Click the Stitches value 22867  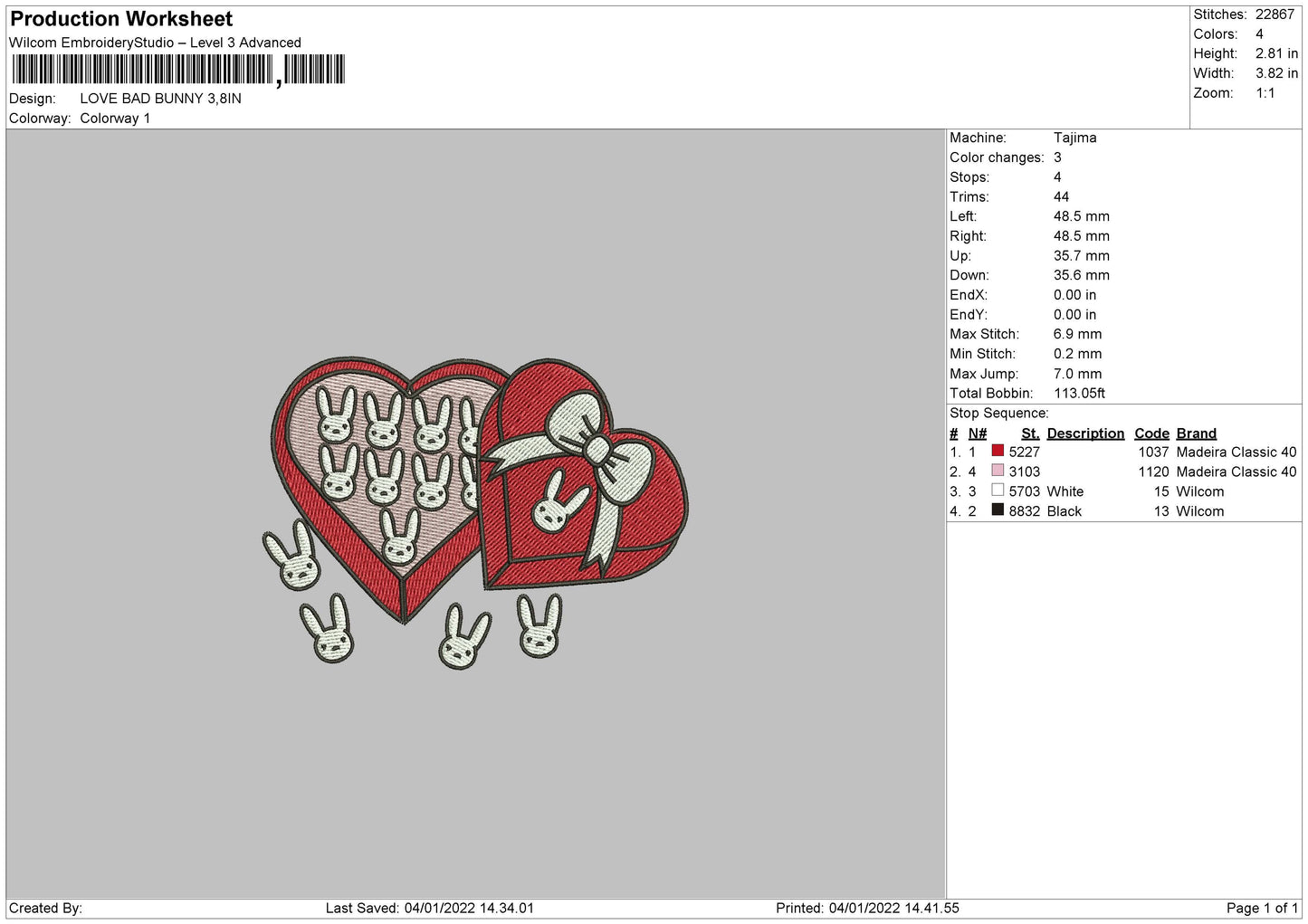pos(1275,14)
